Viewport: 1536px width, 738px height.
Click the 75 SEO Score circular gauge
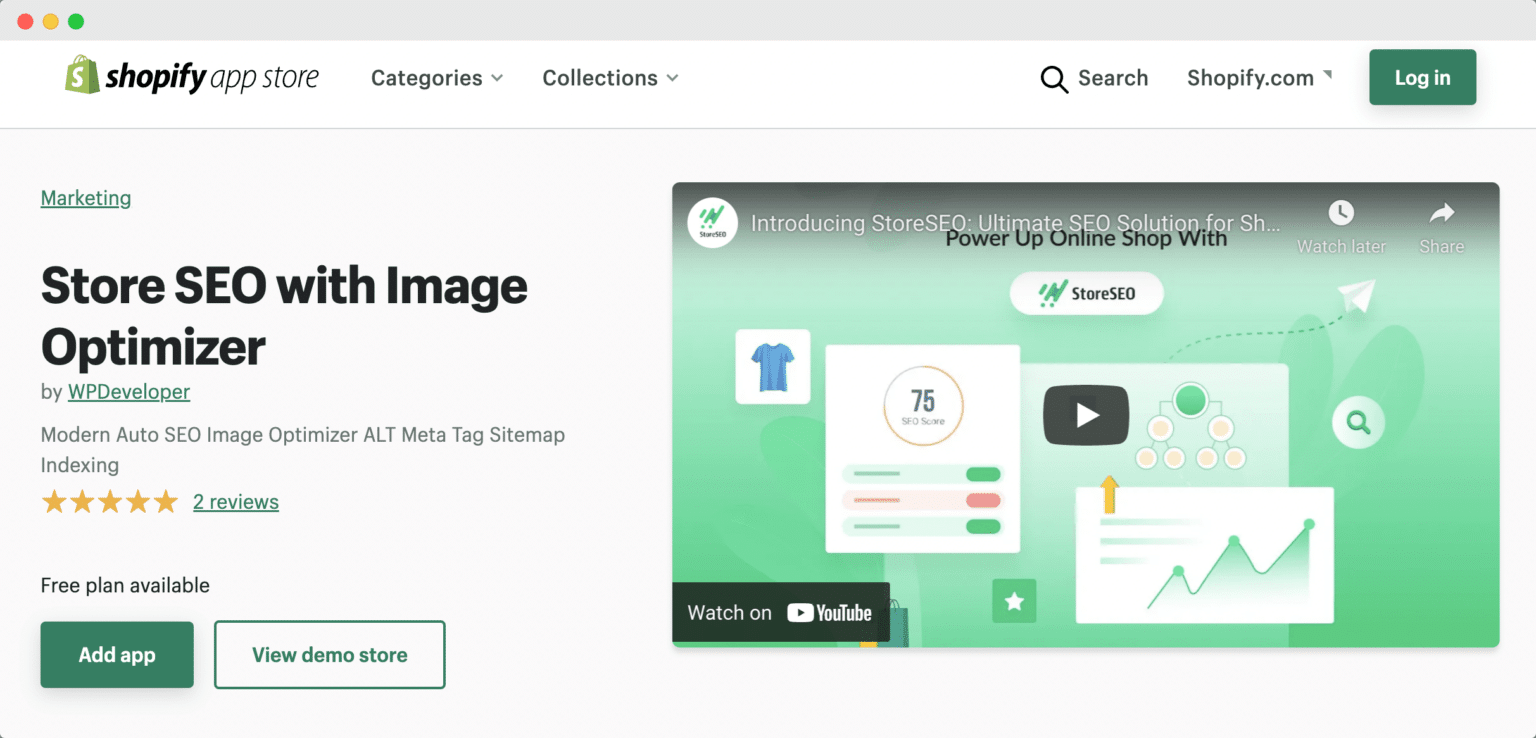tap(922, 405)
